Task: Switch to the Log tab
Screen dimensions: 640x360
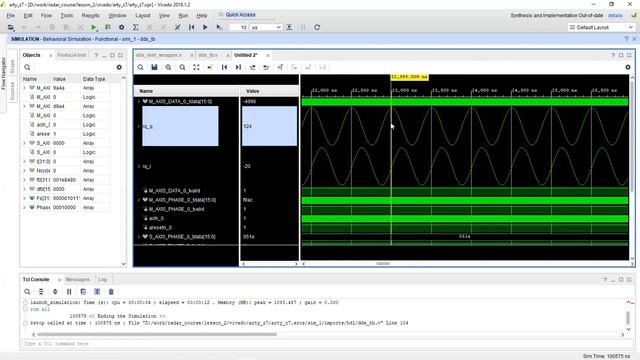Action: (102, 280)
